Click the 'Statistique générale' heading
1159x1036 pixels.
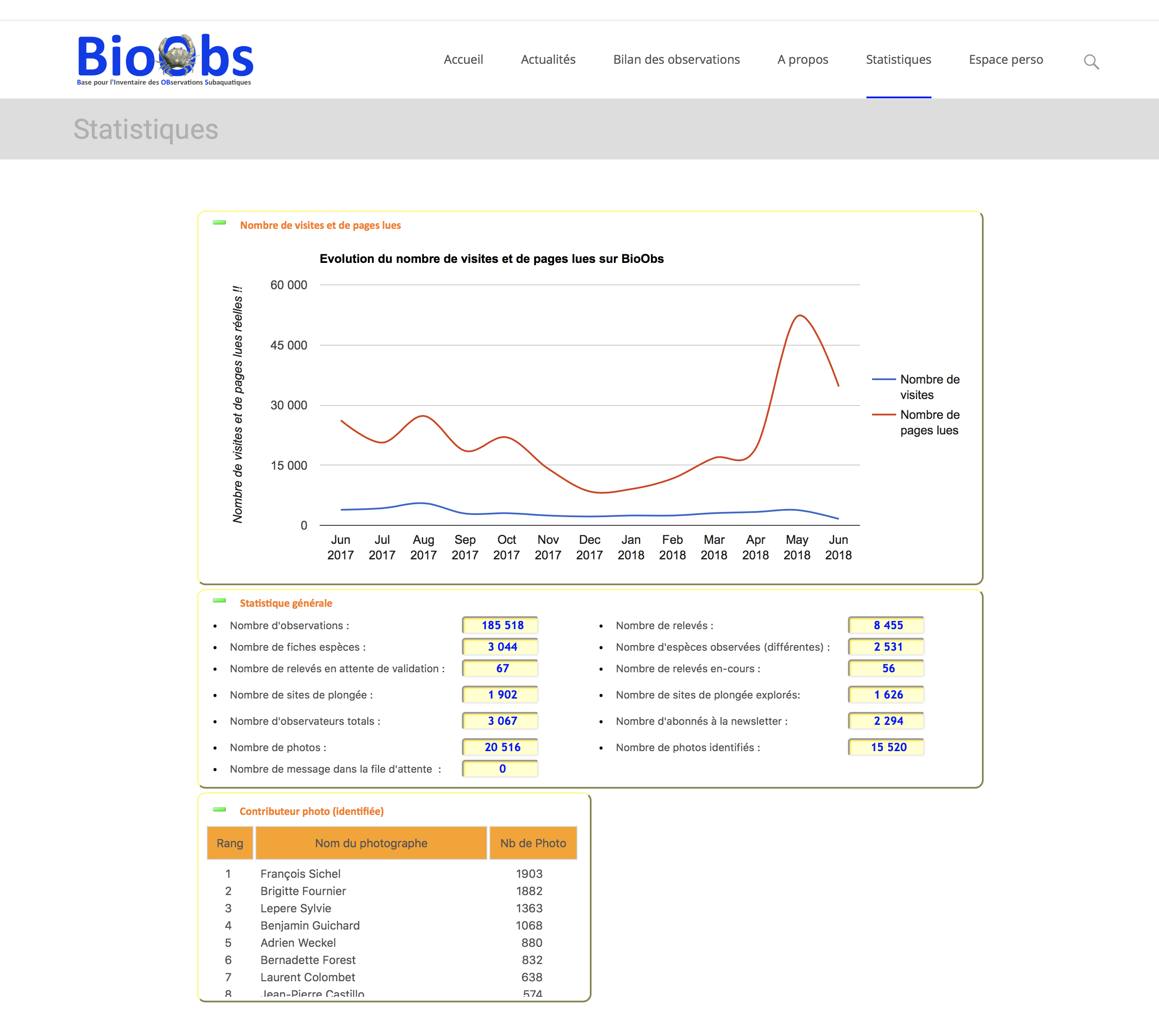click(286, 603)
